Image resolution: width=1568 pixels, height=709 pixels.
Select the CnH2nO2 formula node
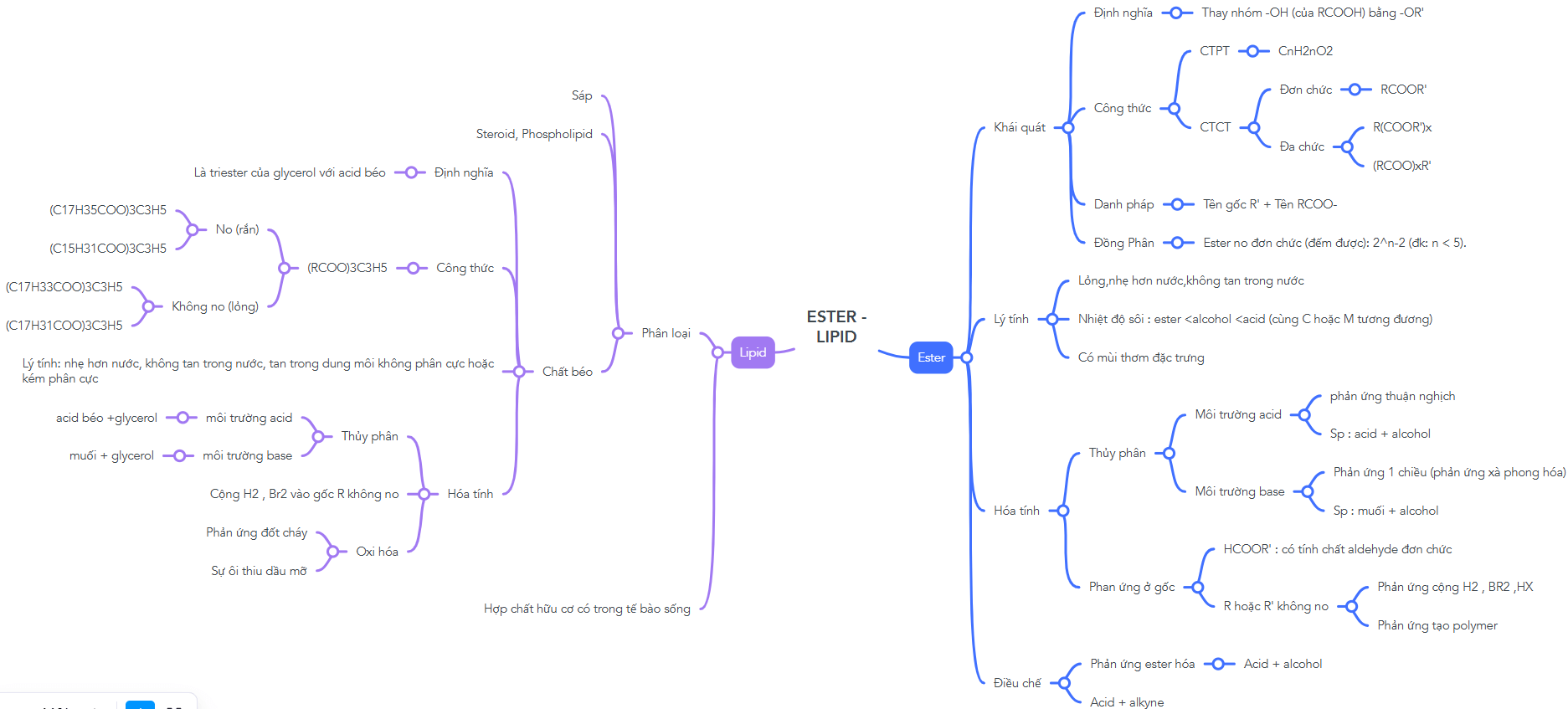tap(1305, 51)
